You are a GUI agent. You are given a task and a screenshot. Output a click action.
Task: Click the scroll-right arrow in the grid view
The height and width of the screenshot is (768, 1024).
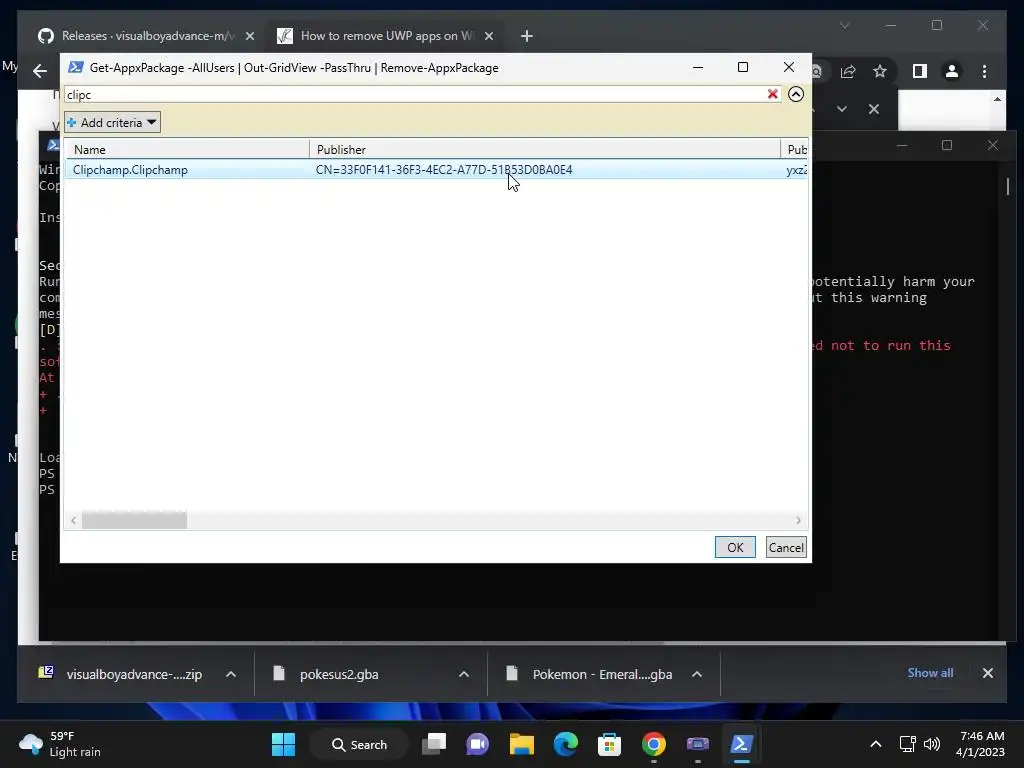[x=798, y=520]
